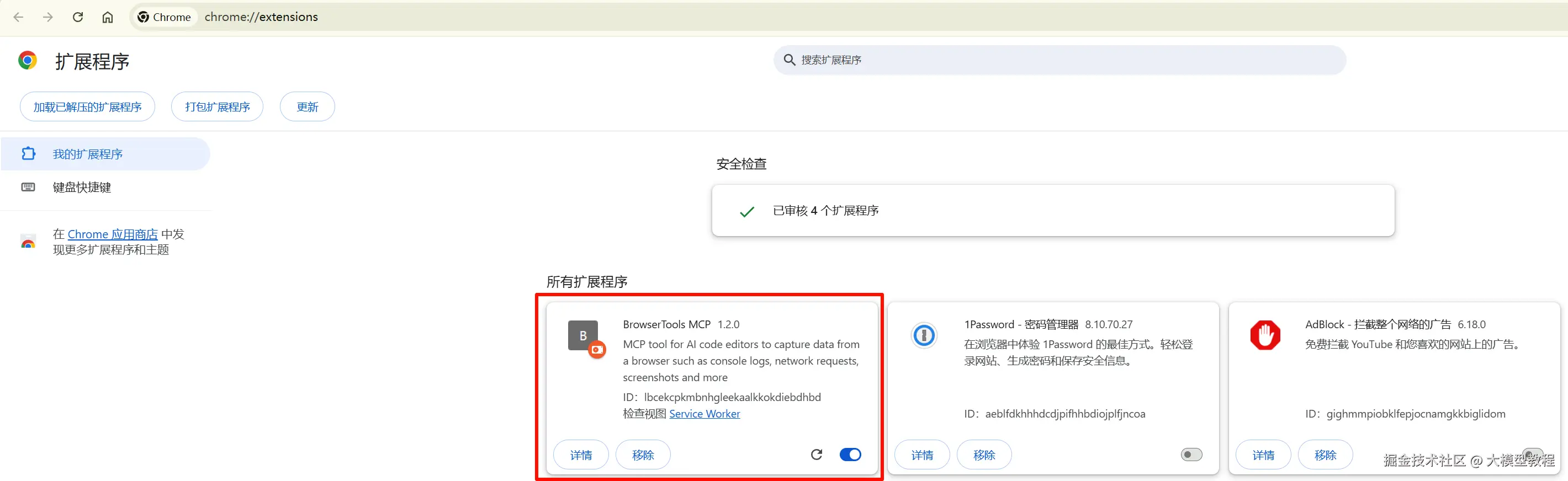Click the AdBlock version number 6.18.0
Viewport: 1568px width, 481px height.
tap(1471, 324)
